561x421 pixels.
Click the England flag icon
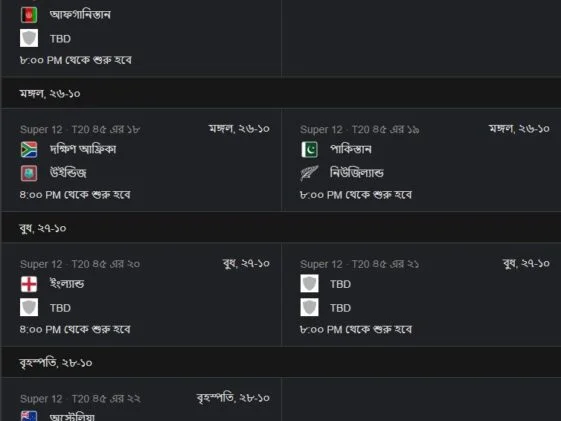coord(29,284)
